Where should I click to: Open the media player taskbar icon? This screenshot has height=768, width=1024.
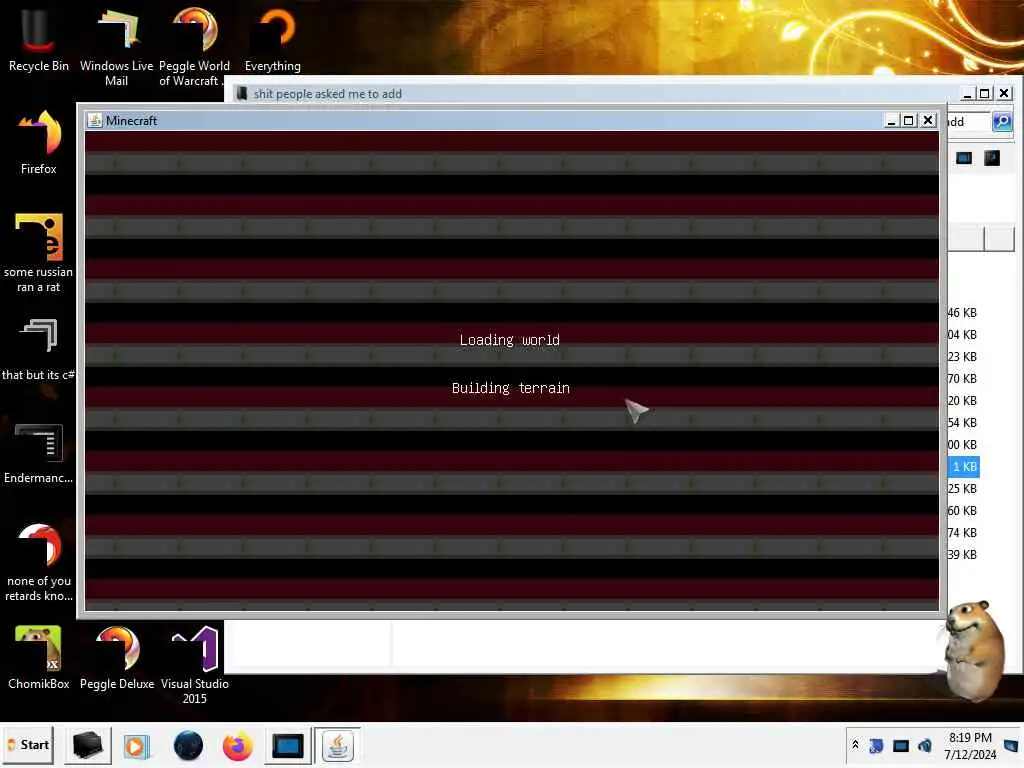136,746
